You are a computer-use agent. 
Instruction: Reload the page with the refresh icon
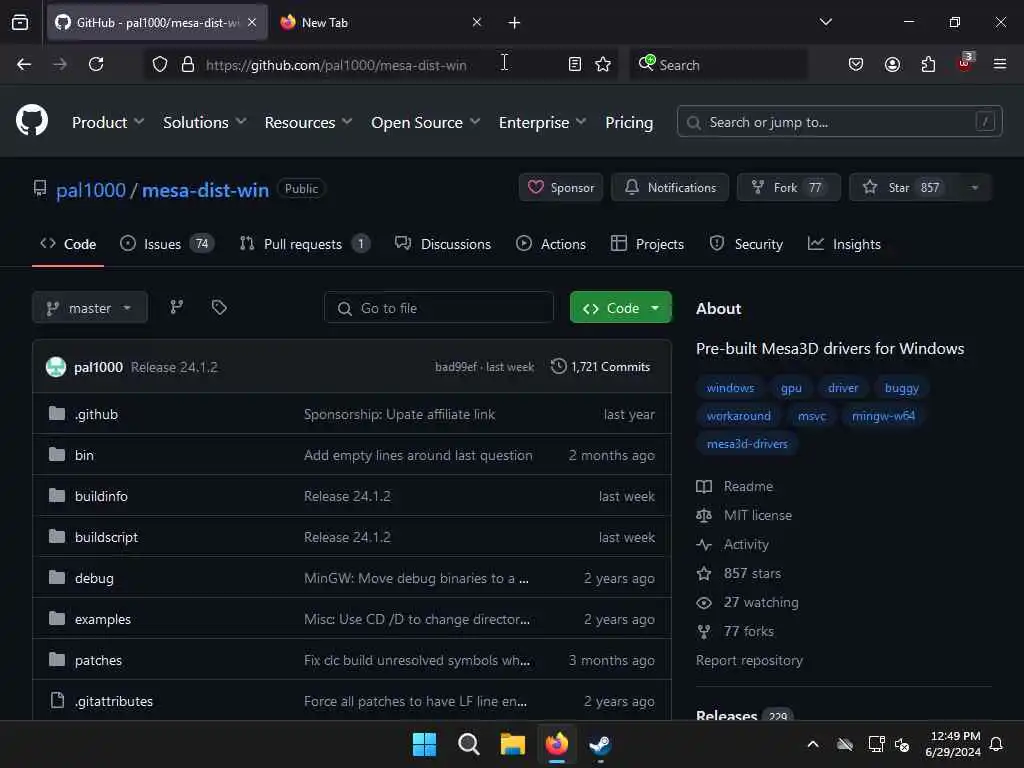tap(96, 64)
